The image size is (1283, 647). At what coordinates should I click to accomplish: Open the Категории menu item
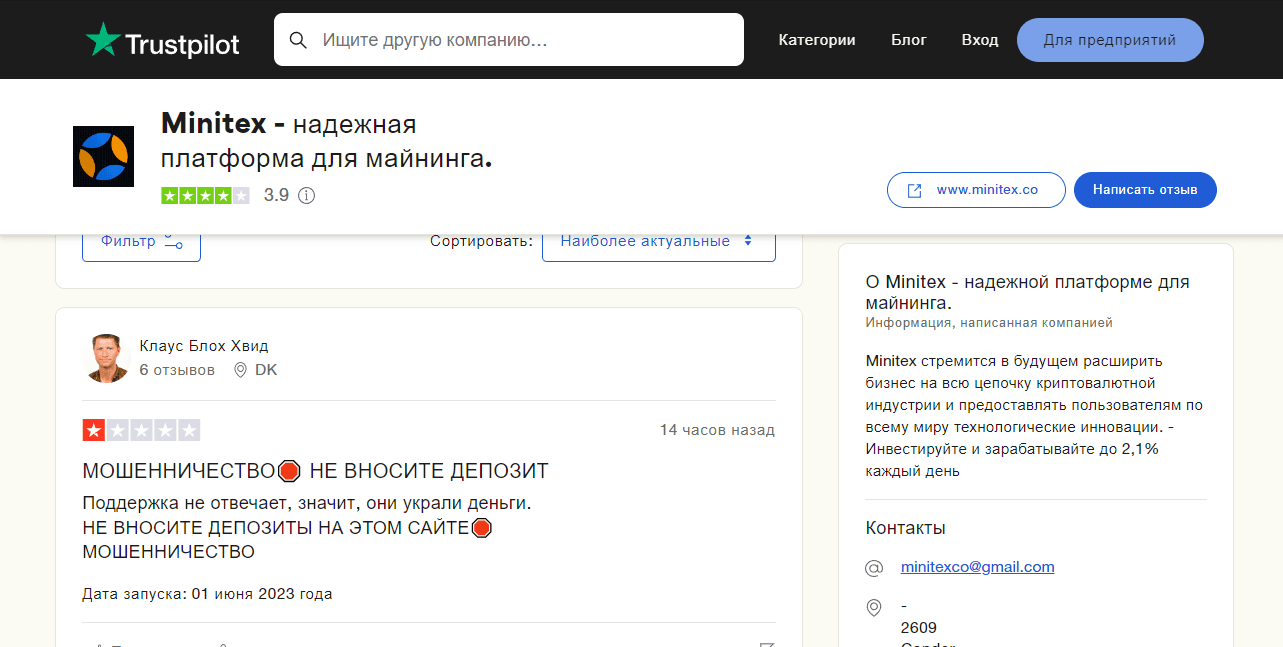816,40
